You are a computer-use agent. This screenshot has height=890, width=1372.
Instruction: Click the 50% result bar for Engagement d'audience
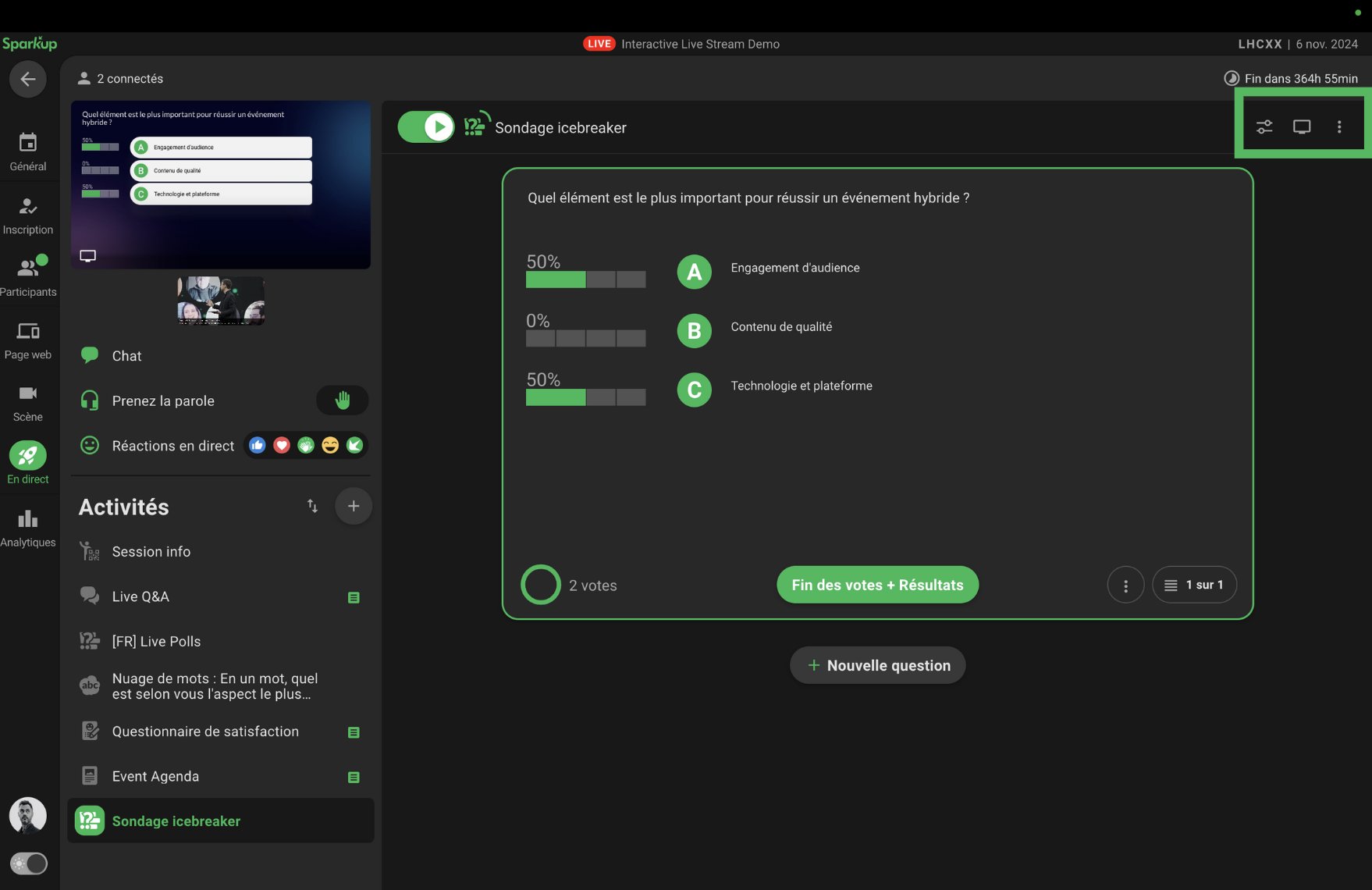(x=585, y=279)
